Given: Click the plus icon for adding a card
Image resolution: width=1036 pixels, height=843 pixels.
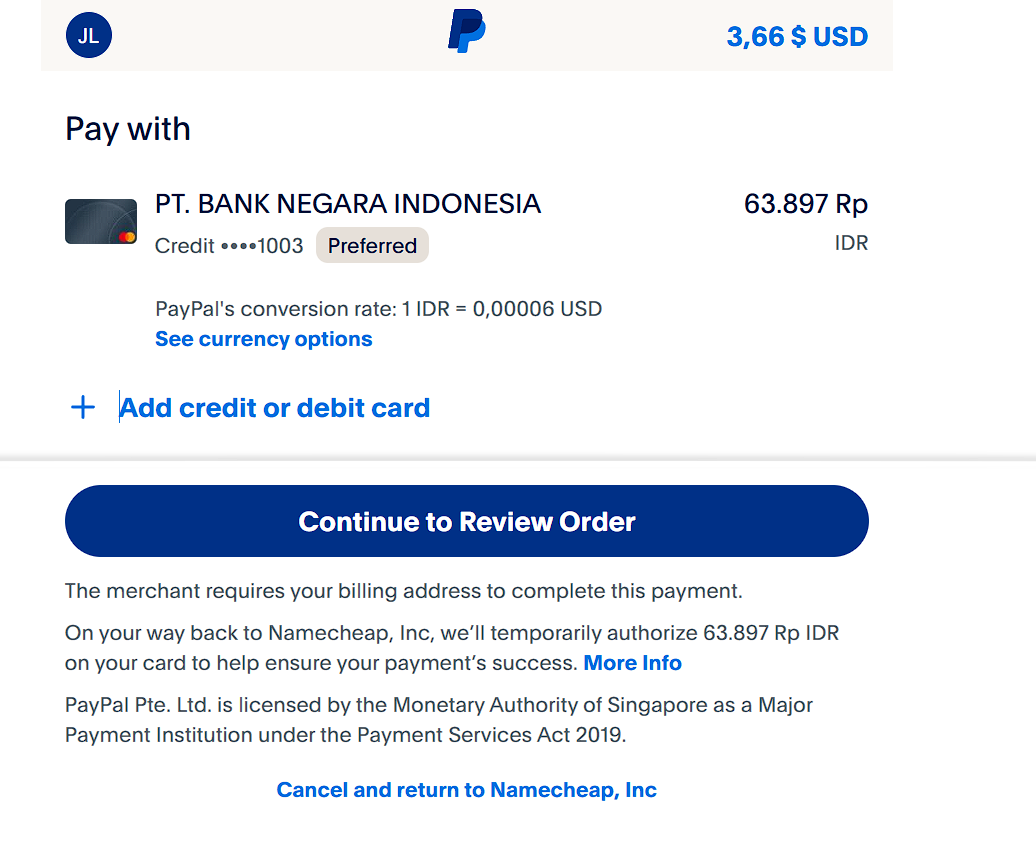Looking at the screenshot, I should click(83, 407).
